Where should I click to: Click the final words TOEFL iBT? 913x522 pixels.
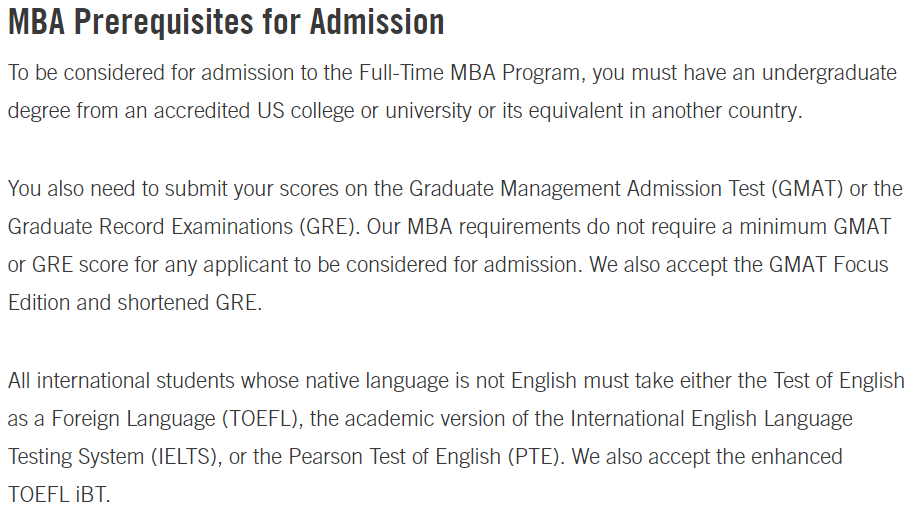coord(58,495)
